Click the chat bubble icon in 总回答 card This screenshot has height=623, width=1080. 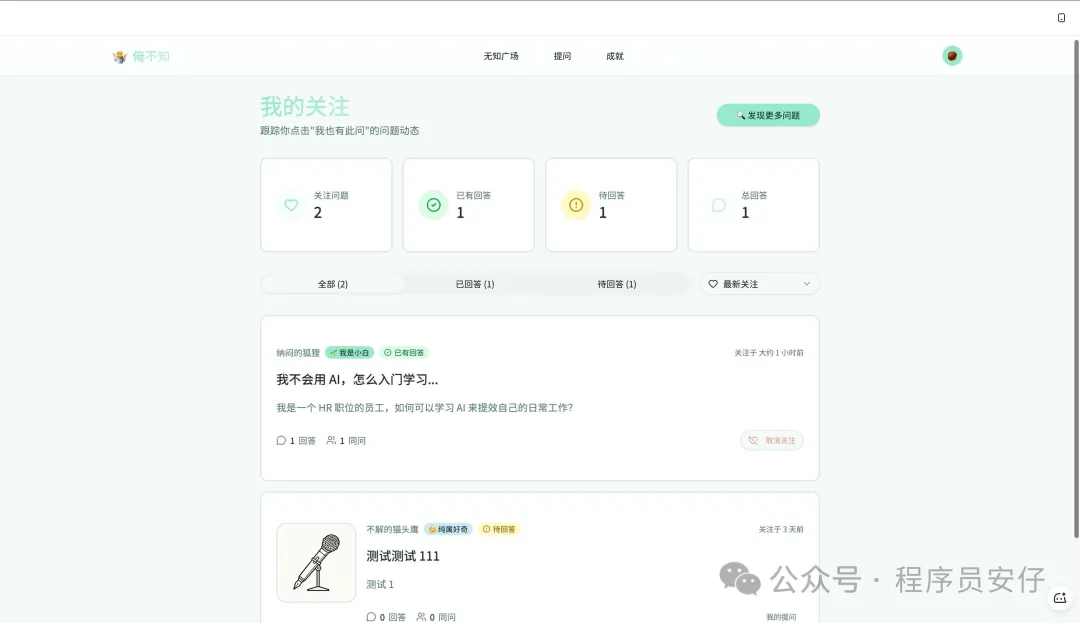click(x=718, y=205)
